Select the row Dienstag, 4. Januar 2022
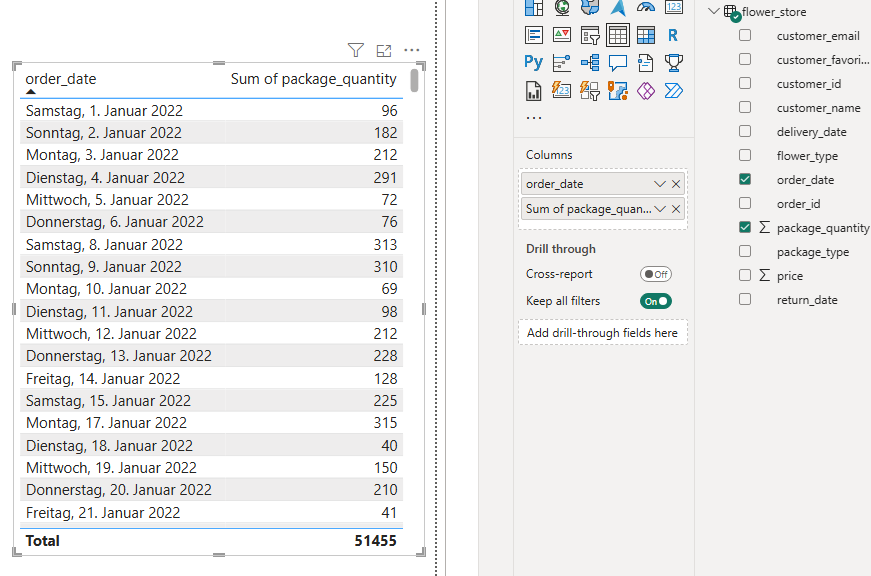This screenshot has width=871, height=576. (x=211, y=178)
